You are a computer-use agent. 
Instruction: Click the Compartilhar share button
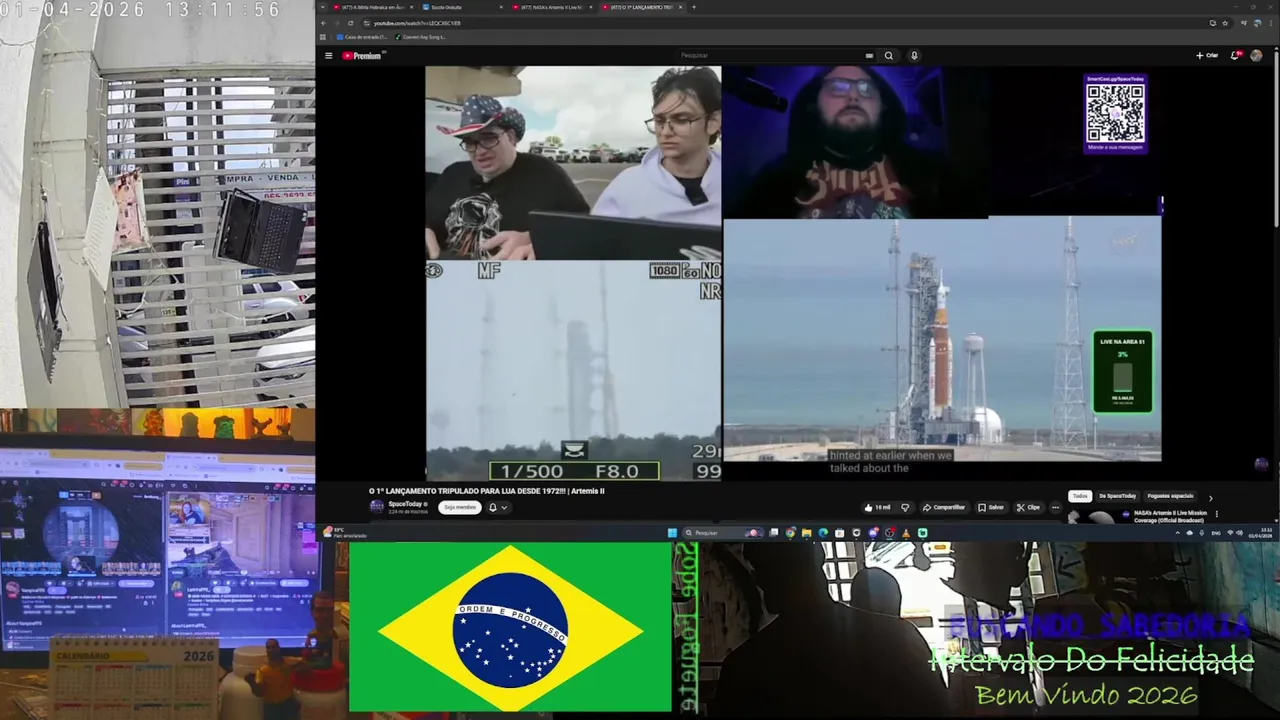(x=944, y=507)
